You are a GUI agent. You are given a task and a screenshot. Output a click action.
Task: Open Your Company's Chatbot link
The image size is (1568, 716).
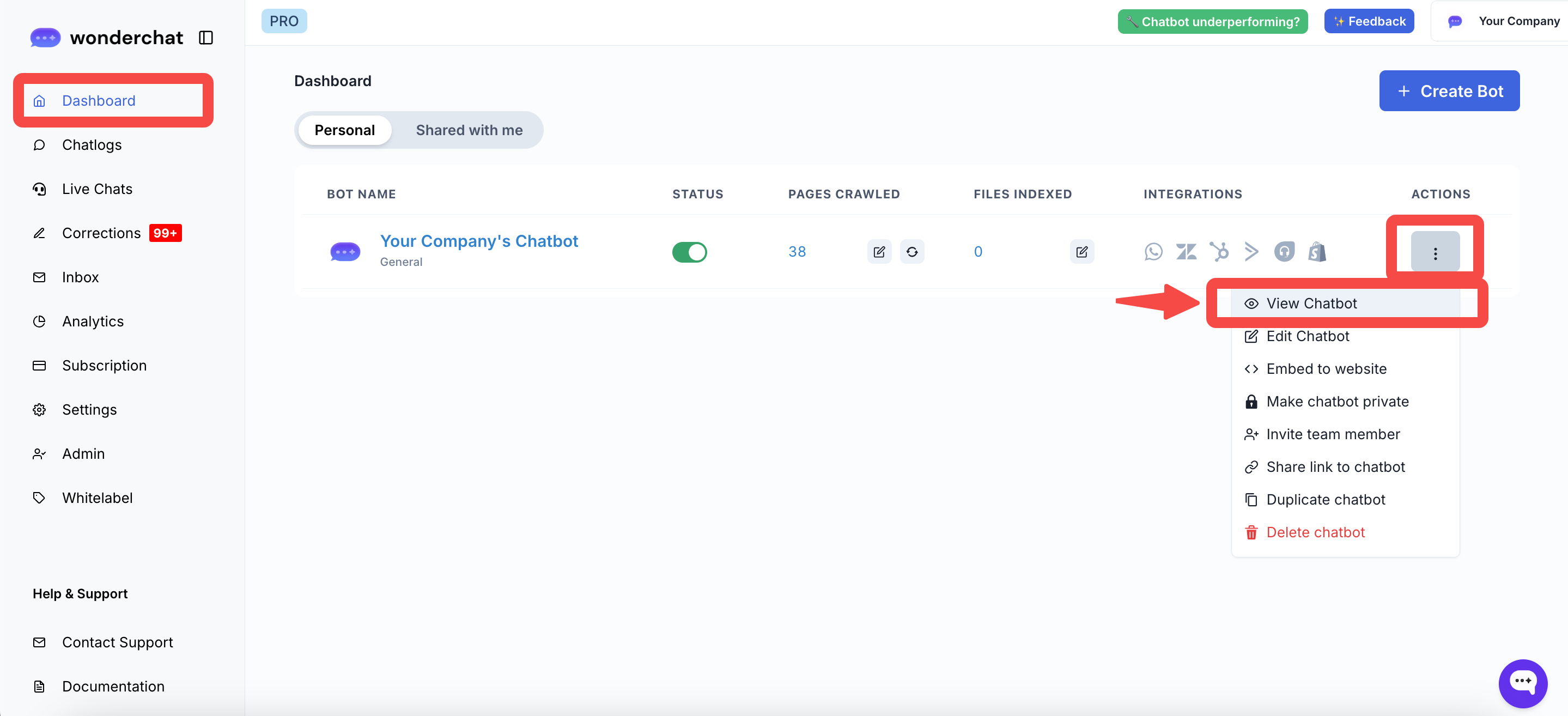tap(478, 241)
